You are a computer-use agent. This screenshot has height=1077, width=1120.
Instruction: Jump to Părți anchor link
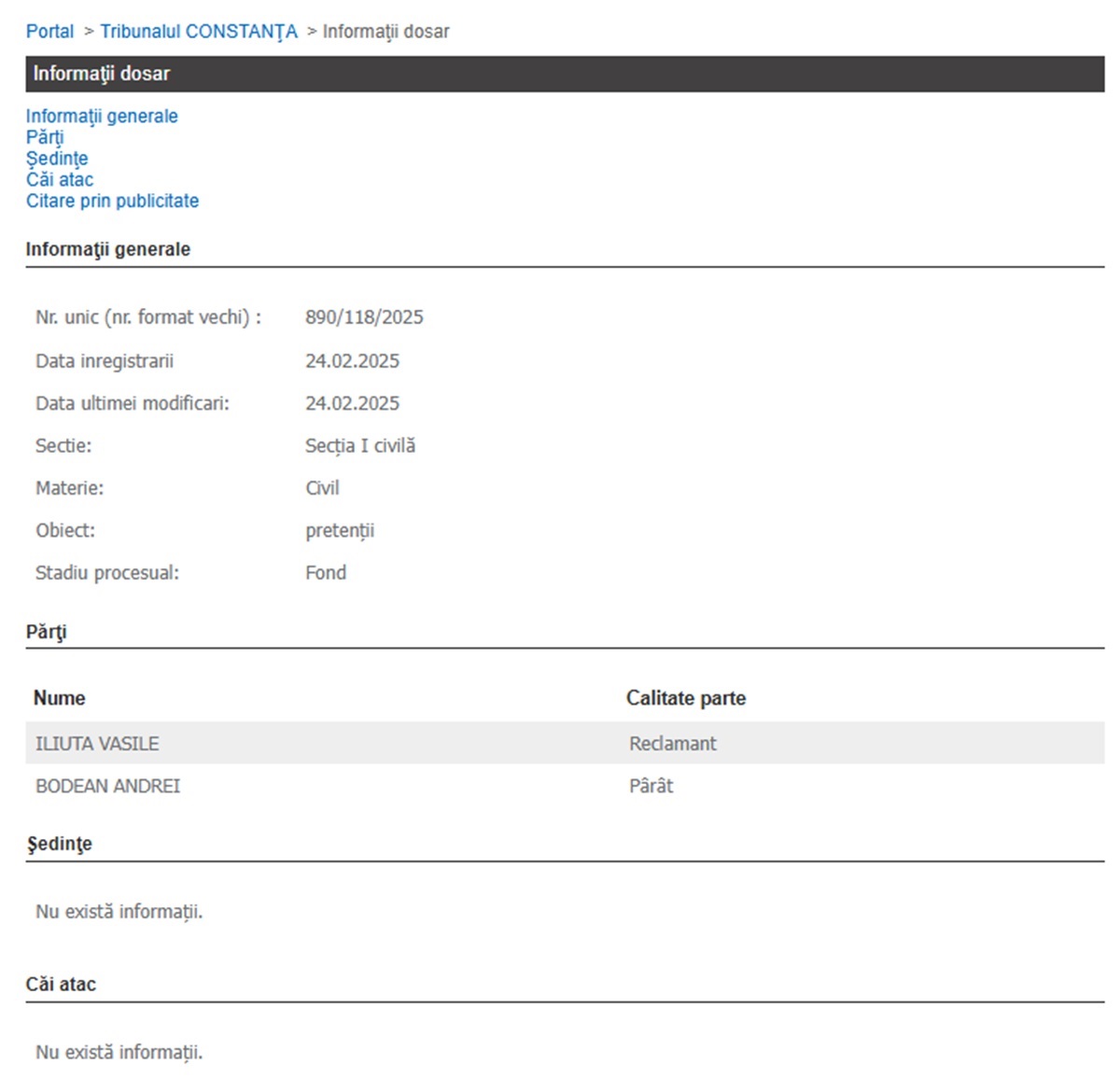(45, 137)
